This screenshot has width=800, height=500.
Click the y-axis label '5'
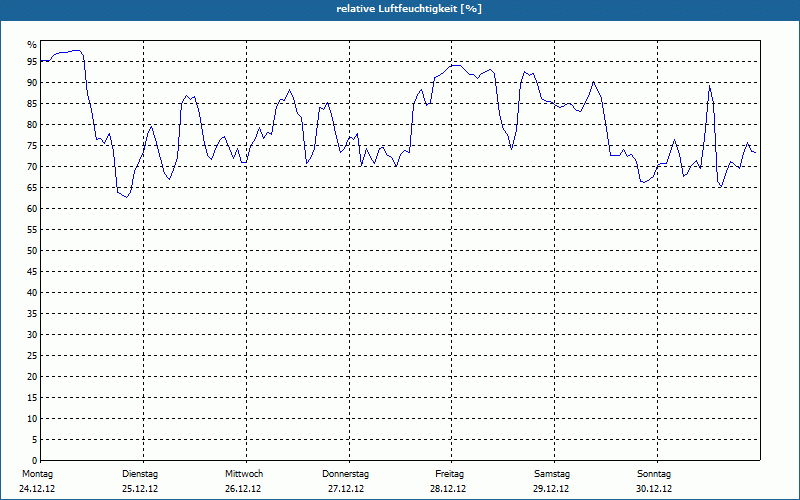tap(34, 440)
